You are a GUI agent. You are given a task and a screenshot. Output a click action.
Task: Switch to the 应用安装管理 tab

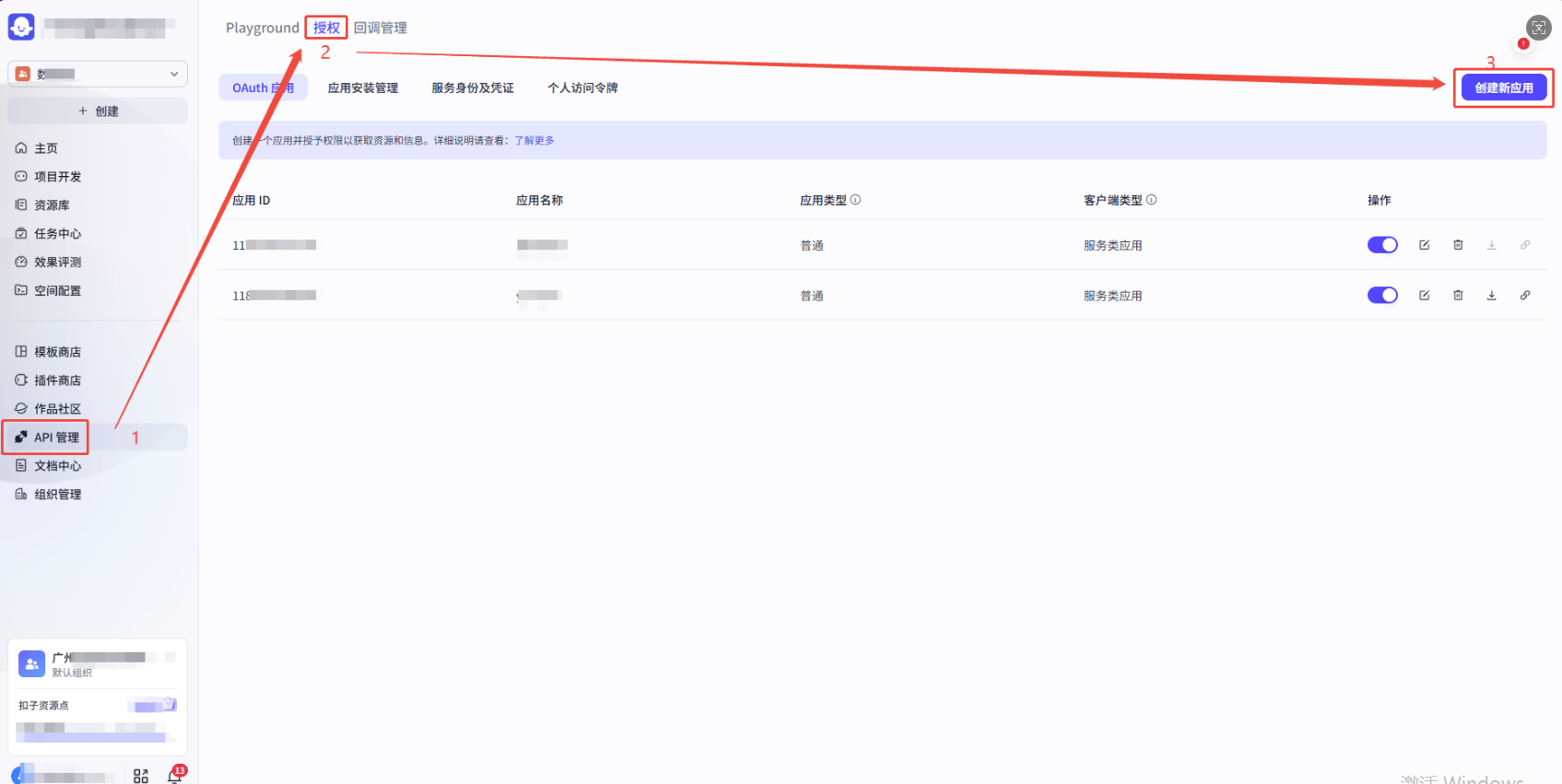[363, 88]
